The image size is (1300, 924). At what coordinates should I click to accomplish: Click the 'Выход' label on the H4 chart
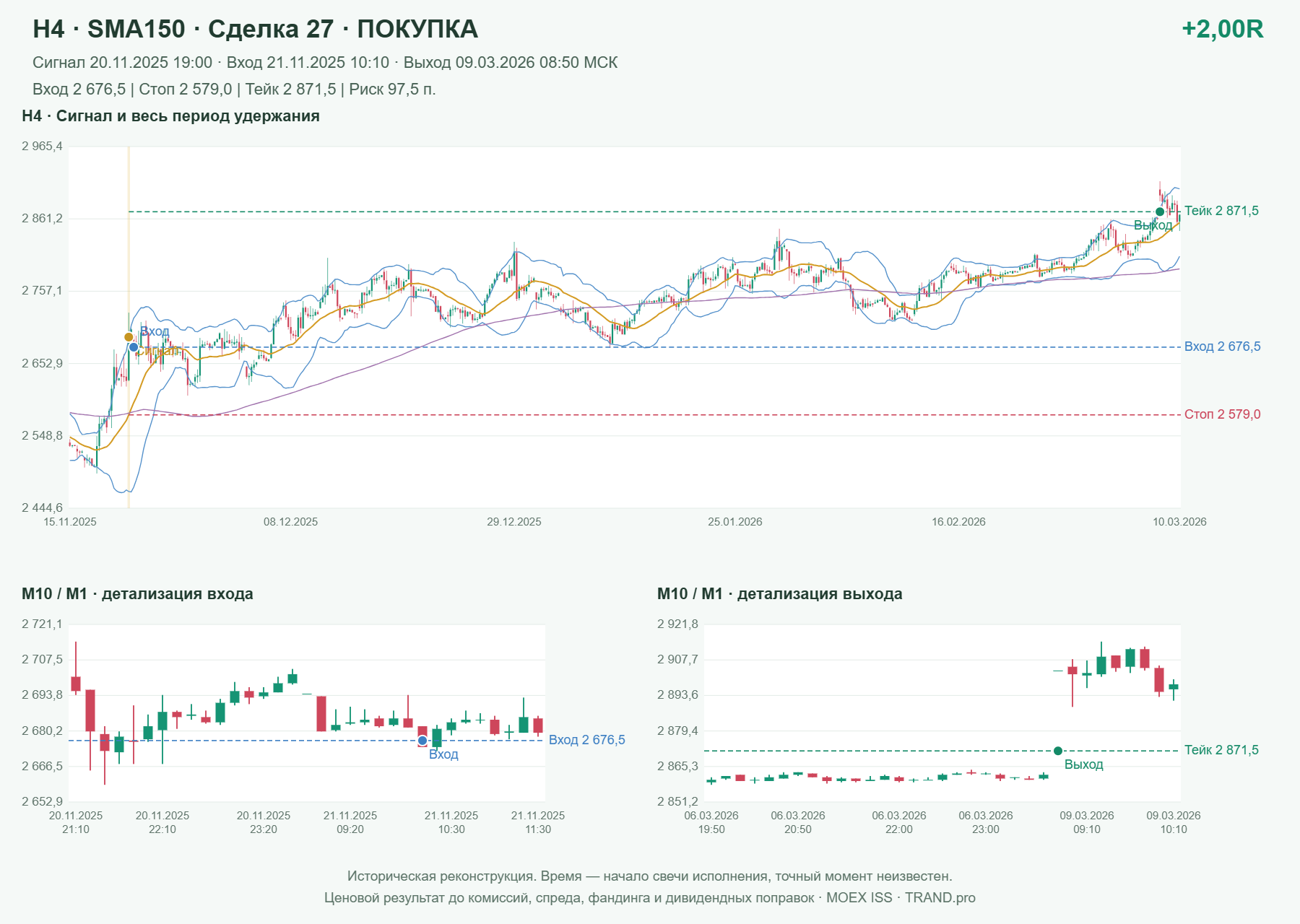pos(1153,225)
